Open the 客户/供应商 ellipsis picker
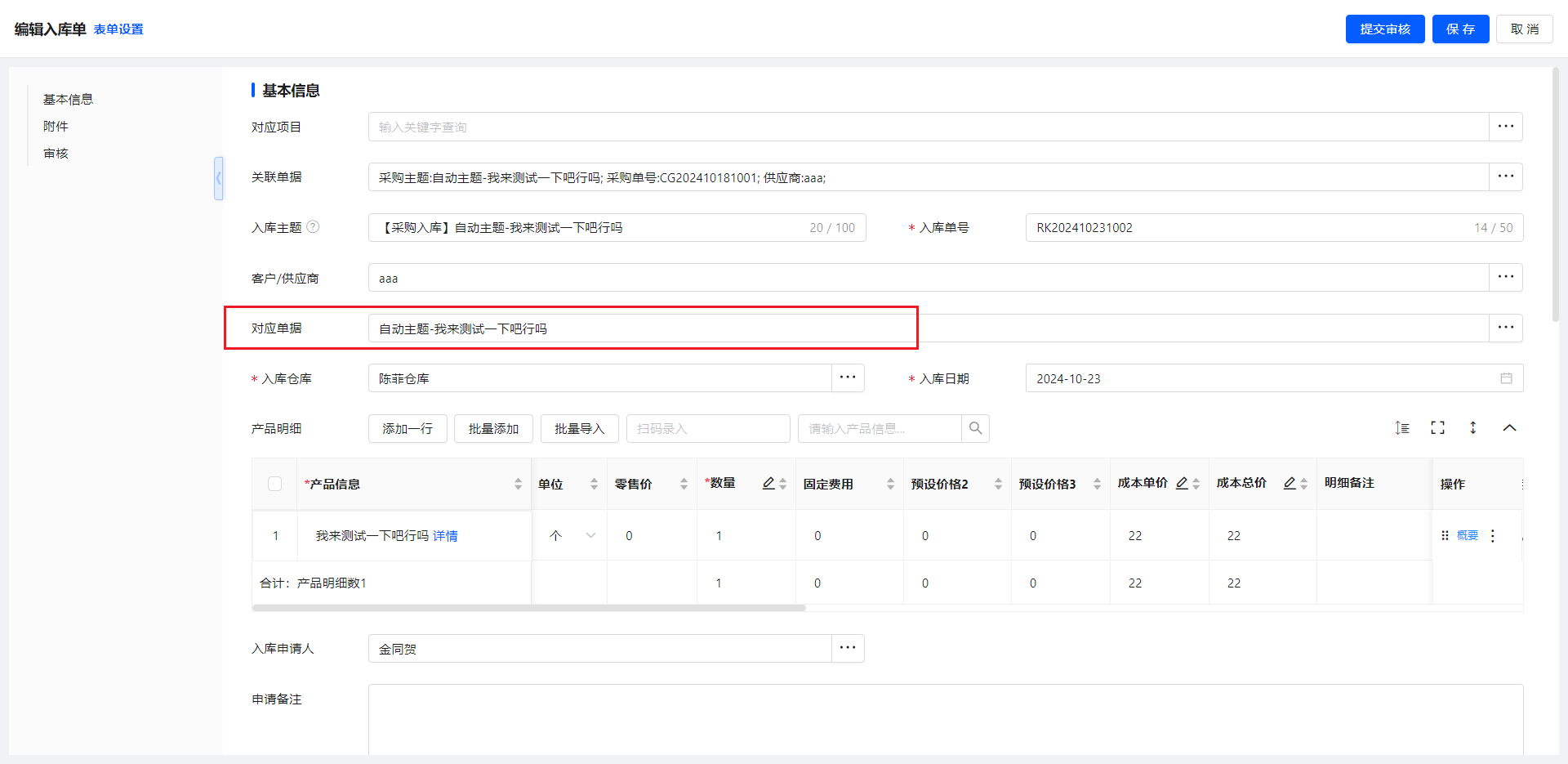 [1506, 278]
